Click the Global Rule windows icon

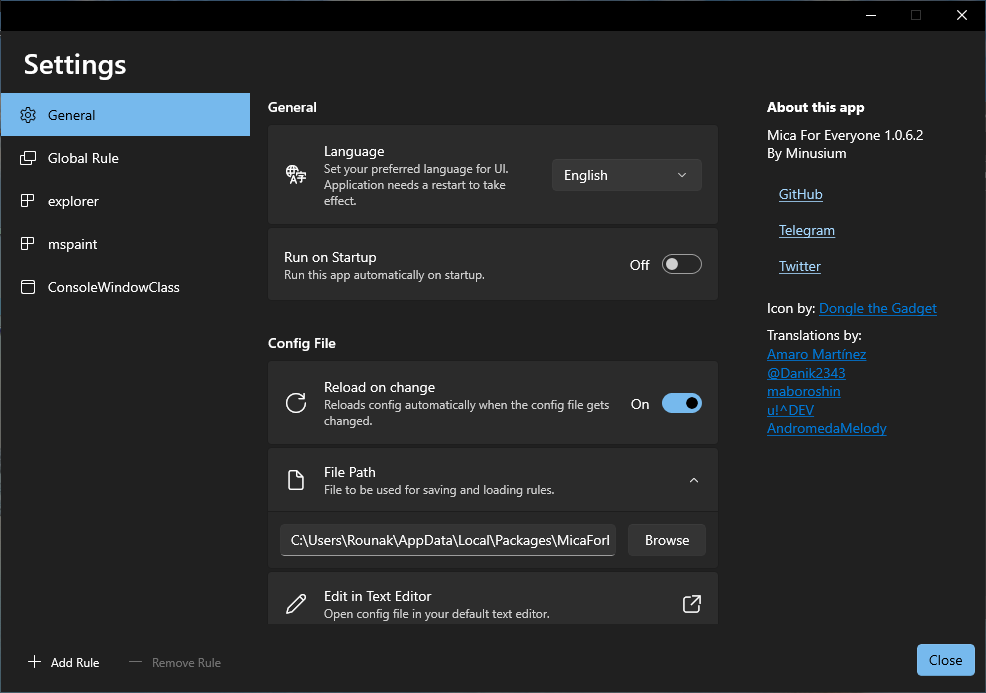28,158
